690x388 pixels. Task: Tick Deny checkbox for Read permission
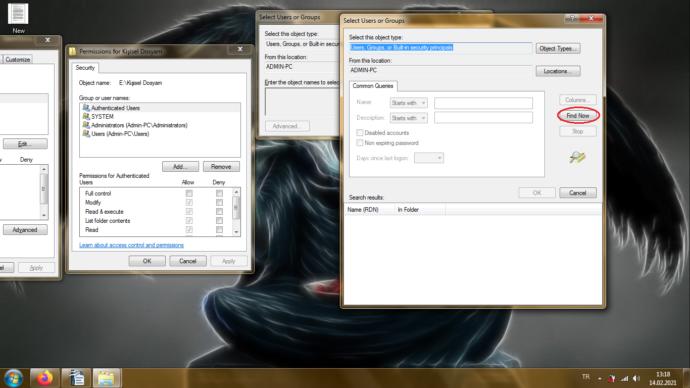219,230
